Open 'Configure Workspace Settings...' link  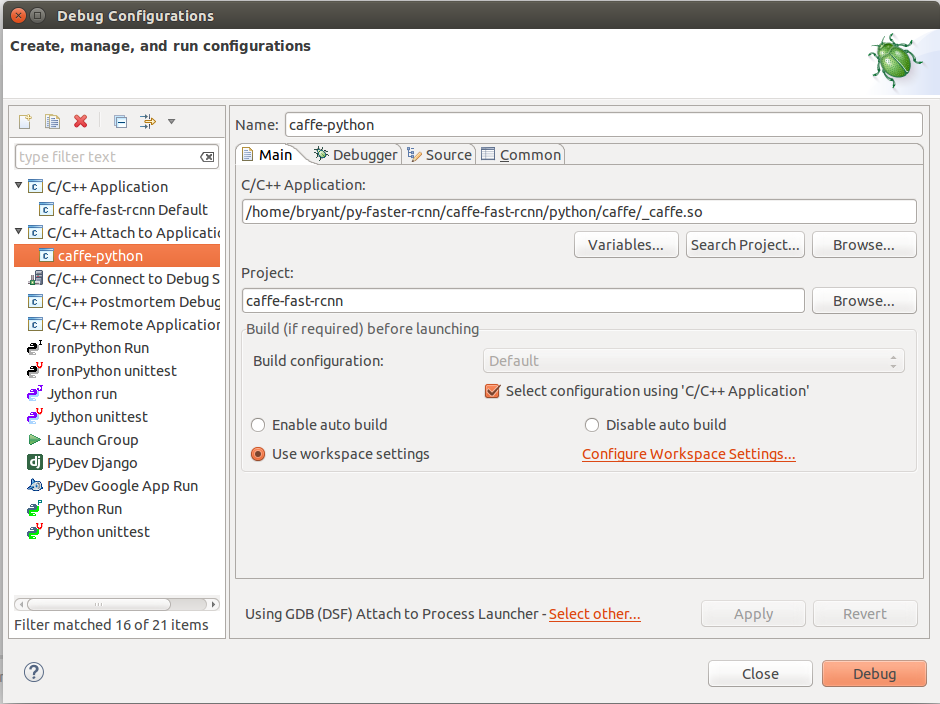pos(688,454)
